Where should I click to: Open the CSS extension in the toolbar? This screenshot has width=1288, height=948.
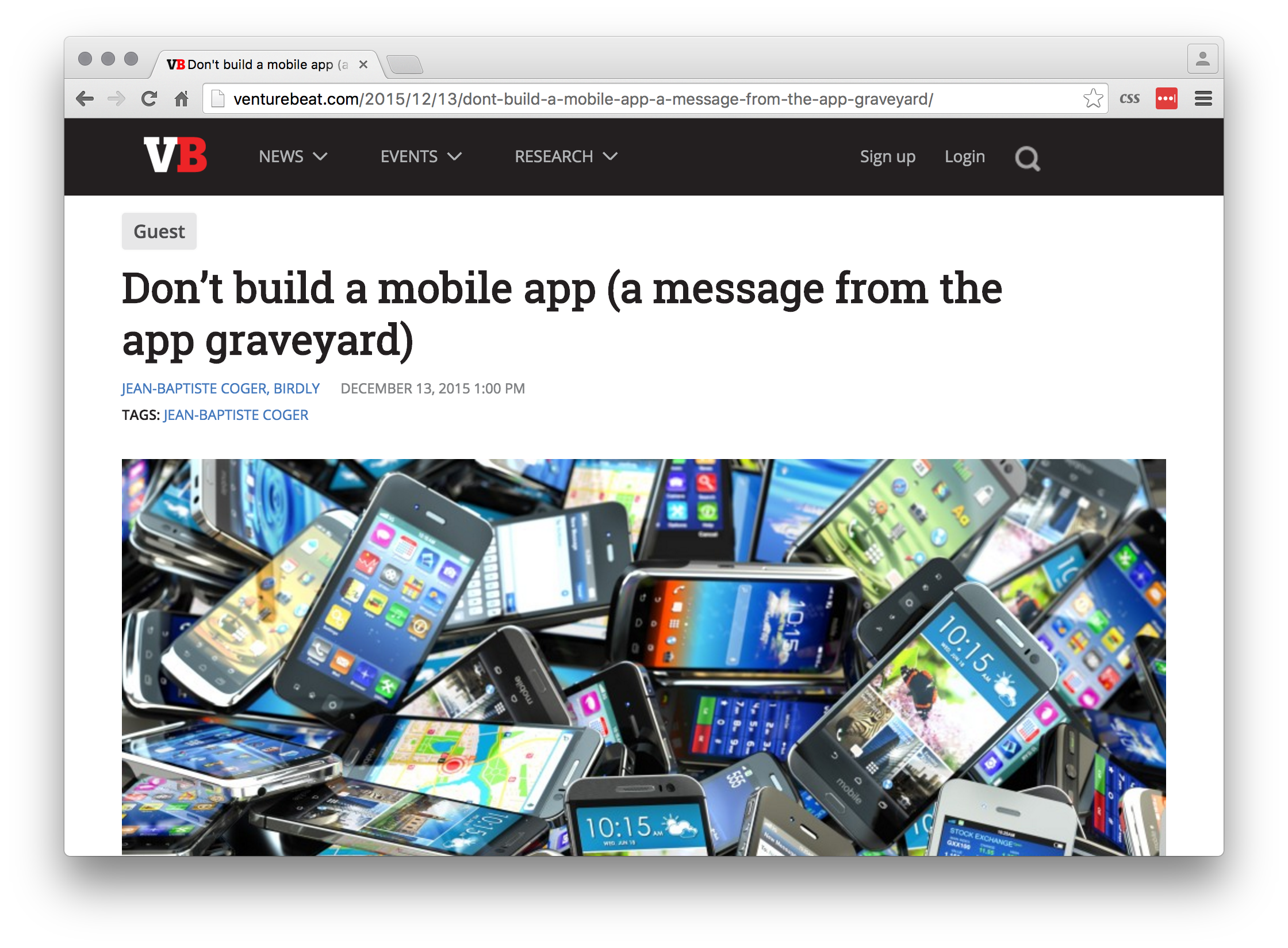coord(1129,98)
